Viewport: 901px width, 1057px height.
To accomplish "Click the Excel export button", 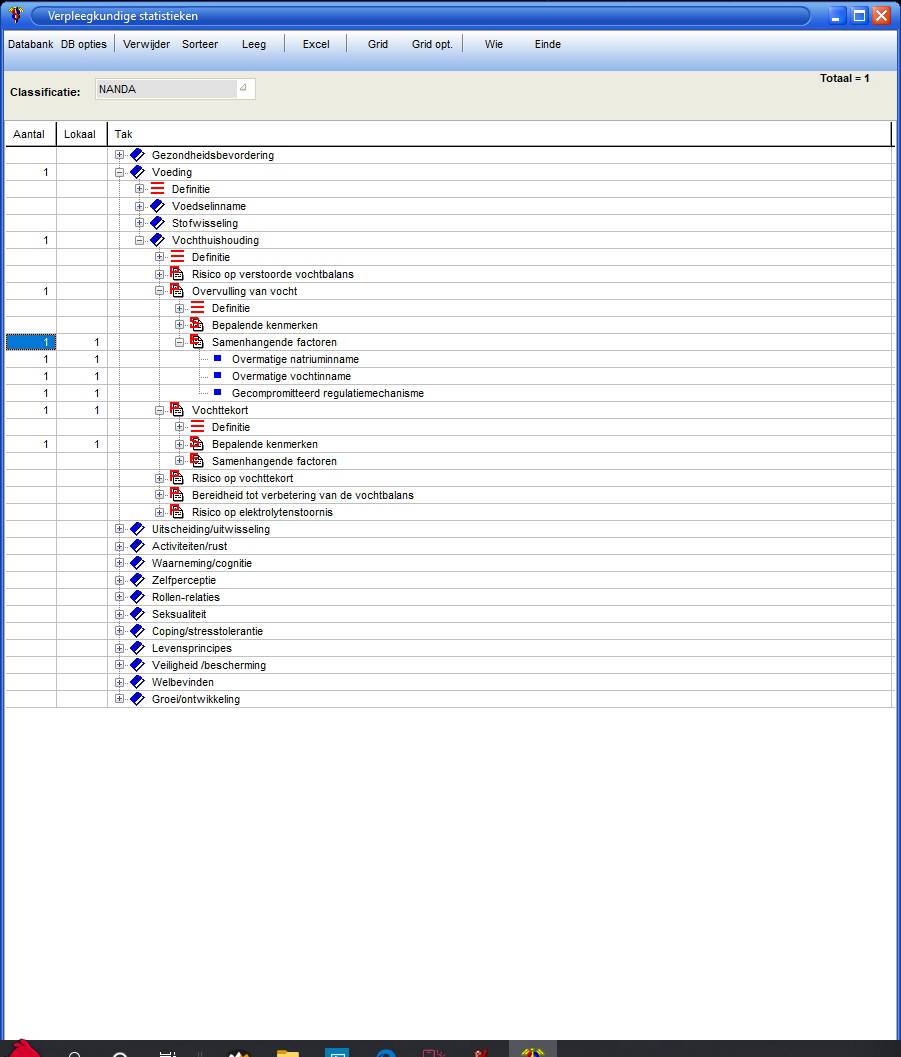I will click(x=316, y=44).
